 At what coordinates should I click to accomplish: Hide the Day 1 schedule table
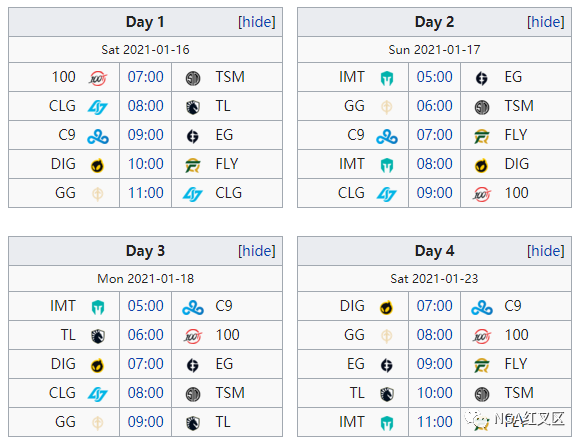click(257, 22)
